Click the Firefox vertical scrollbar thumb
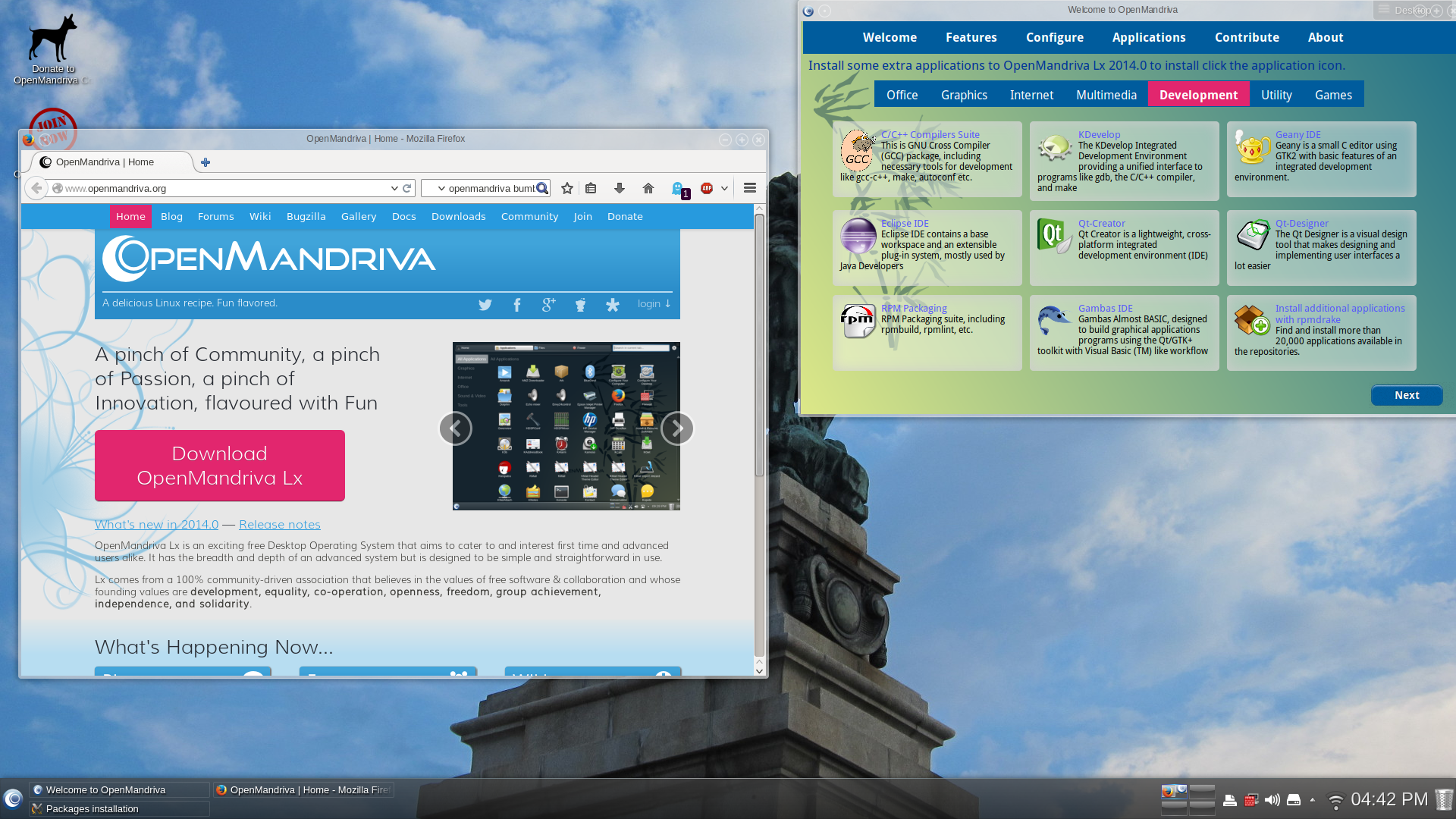Screen dimensions: 1456x819 click(x=759, y=345)
